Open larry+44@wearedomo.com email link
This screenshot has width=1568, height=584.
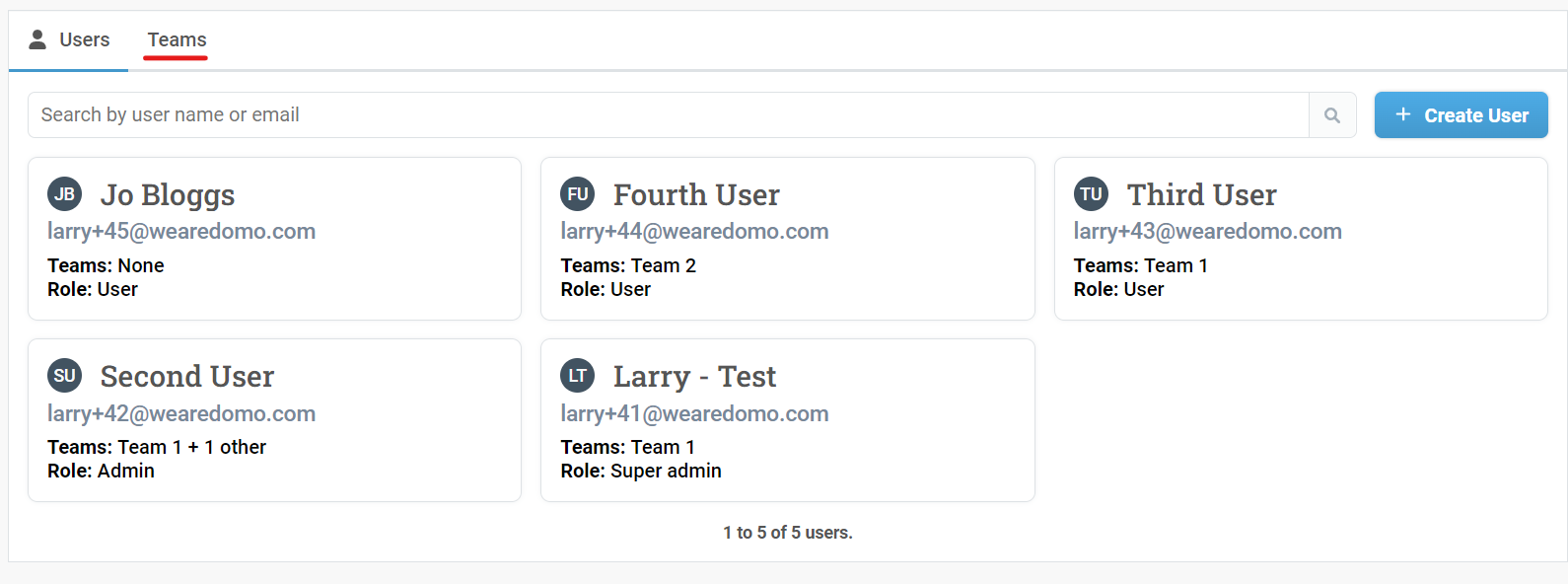tap(694, 231)
